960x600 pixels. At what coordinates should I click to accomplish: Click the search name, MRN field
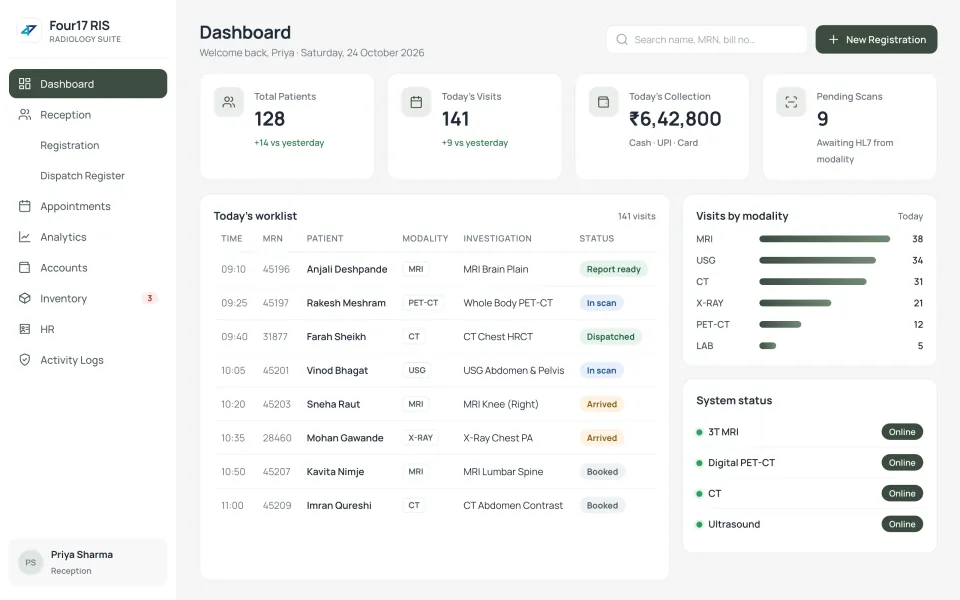(707, 40)
